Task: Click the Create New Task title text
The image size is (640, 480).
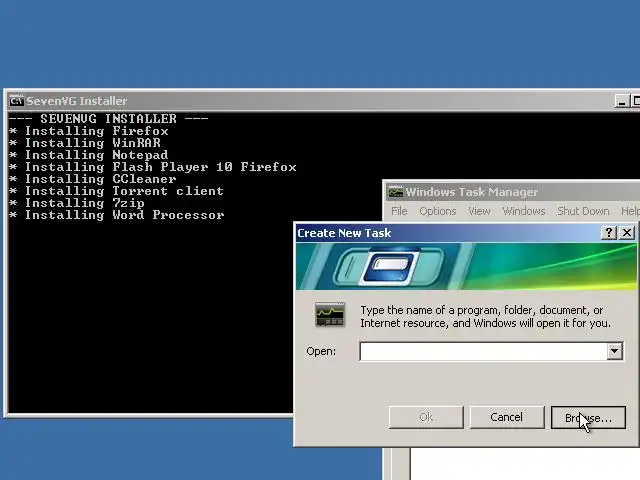Action: pos(344,233)
